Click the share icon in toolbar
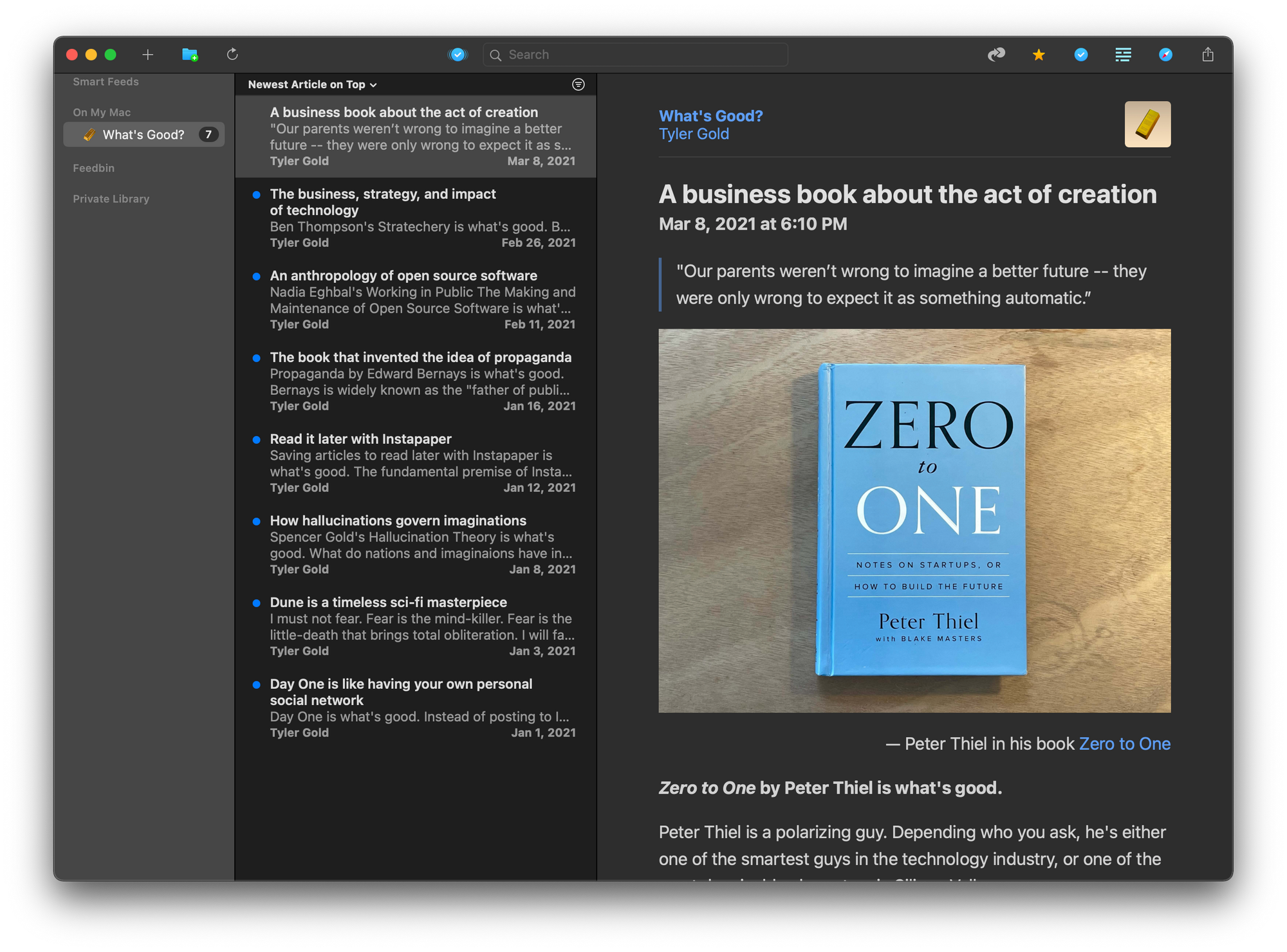Image resolution: width=1287 pixels, height=952 pixels. (x=1208, y=55)
